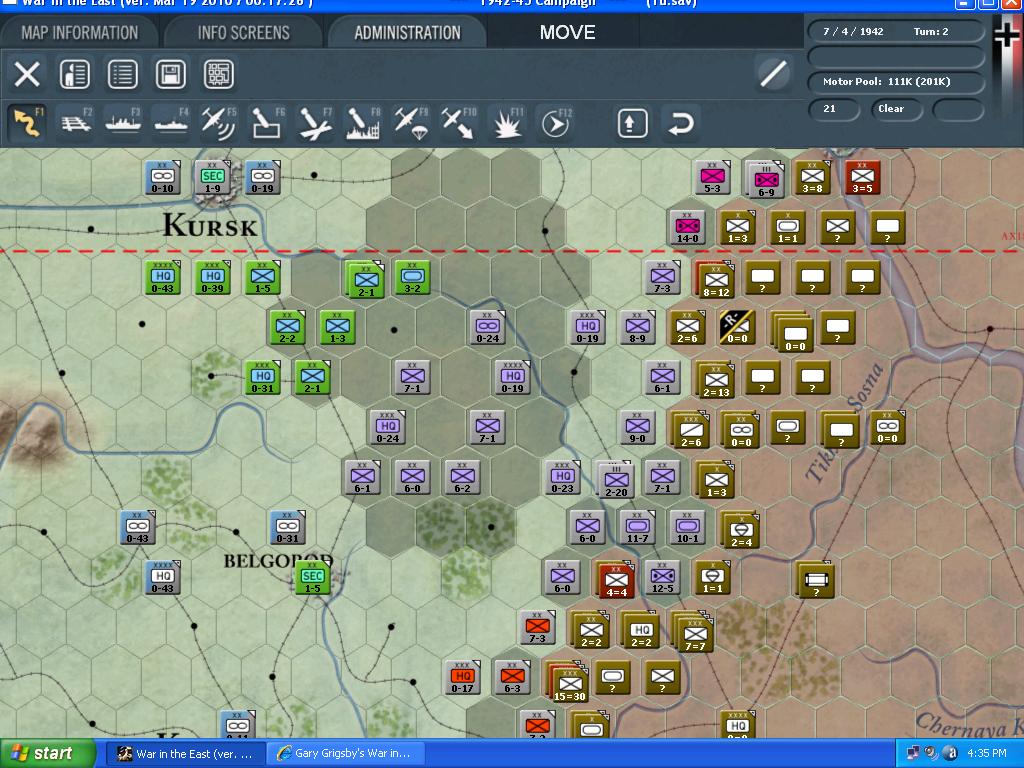The image size is (1024, 768).
Task: Choose the Naval transport (F3) ship icon
Action: click(123, 122)
